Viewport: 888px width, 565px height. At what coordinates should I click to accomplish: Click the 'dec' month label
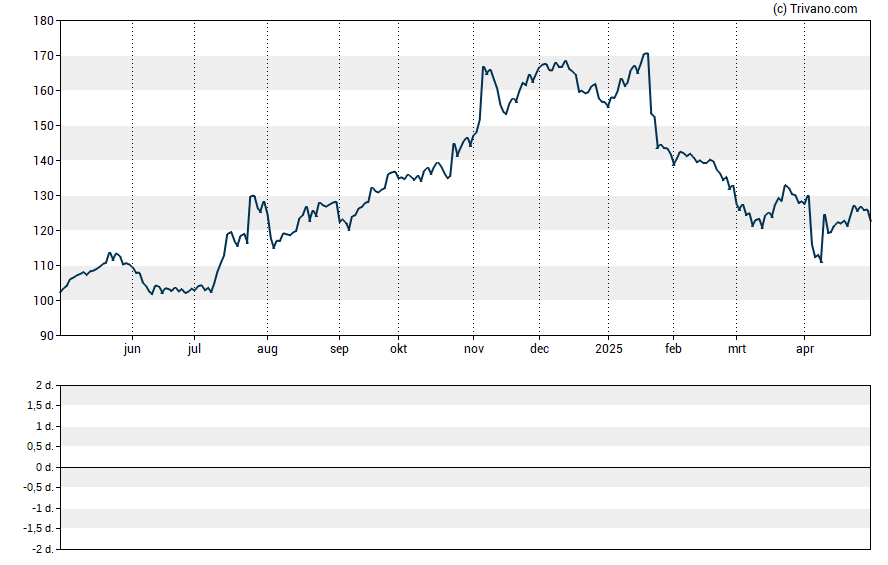(539, 349)
